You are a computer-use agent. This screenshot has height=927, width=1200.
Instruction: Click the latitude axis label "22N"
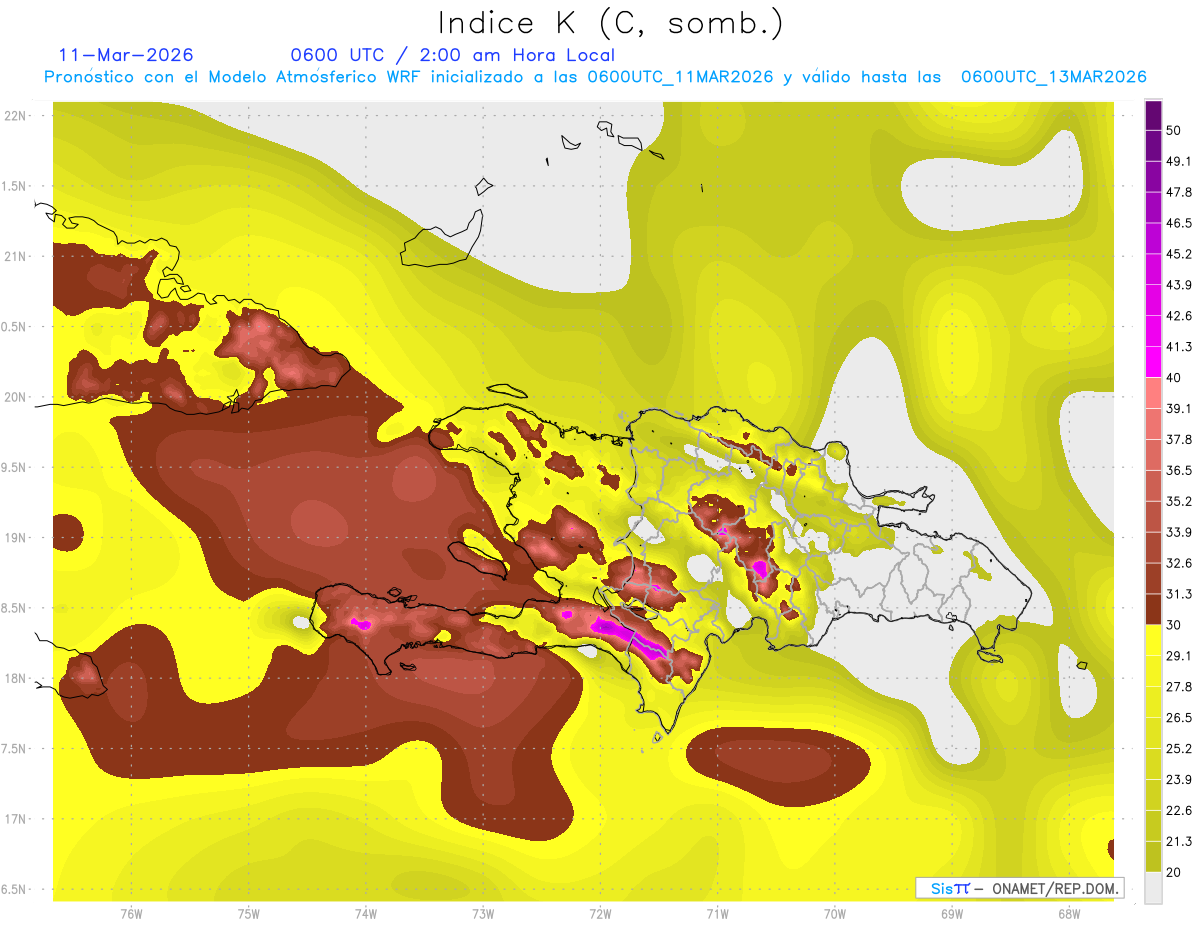tap(16, 115)
